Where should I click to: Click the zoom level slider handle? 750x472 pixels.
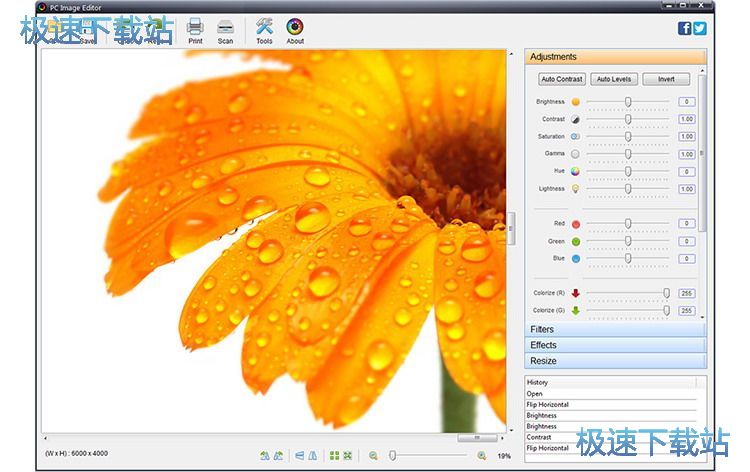point(393,455)
